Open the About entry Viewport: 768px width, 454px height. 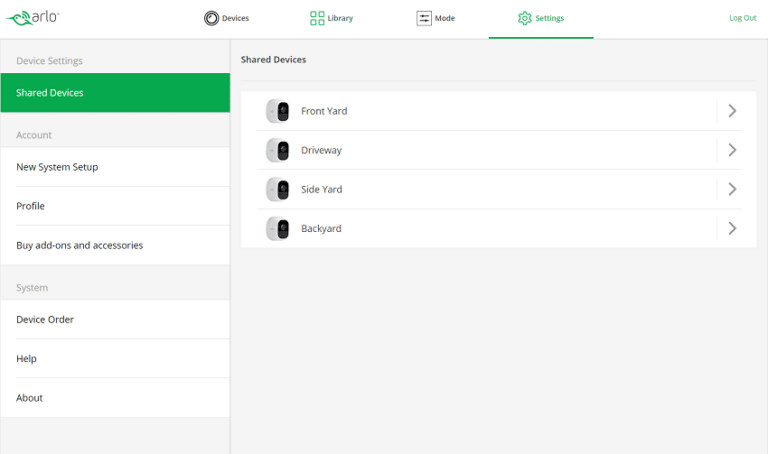pos(115,398)
